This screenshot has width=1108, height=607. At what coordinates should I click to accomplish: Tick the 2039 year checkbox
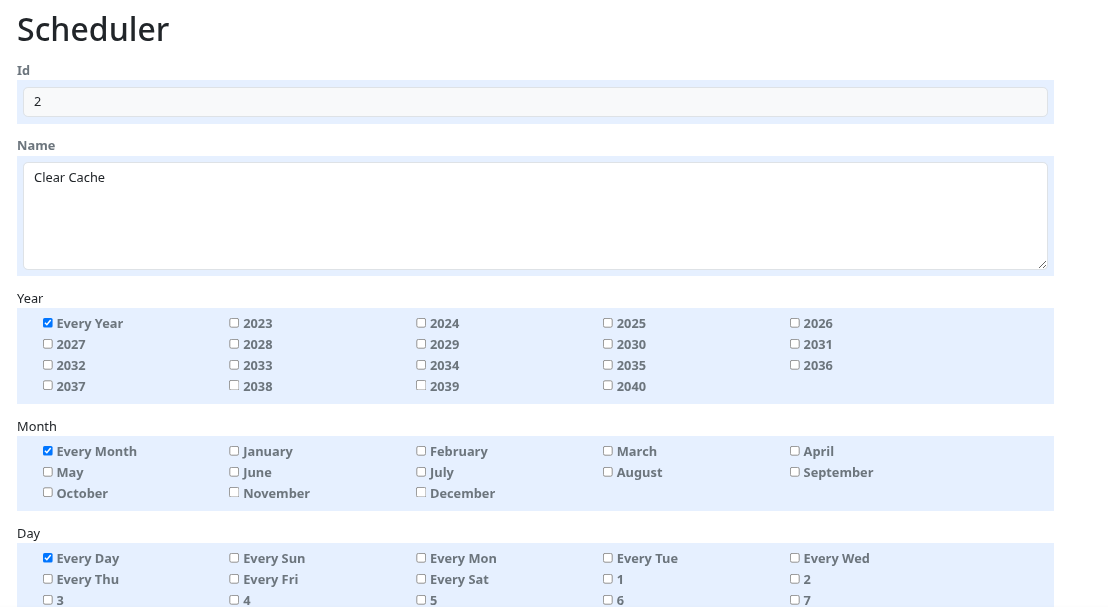(x=421, y=386)
